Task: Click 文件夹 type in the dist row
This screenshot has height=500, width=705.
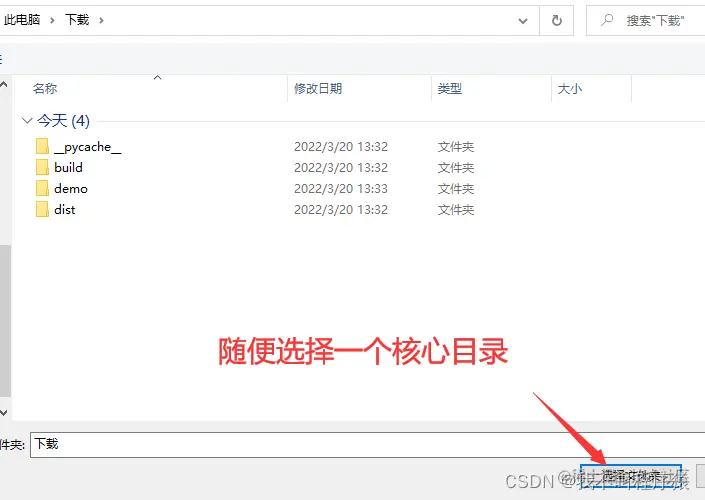Action: (x=456, y=210)
